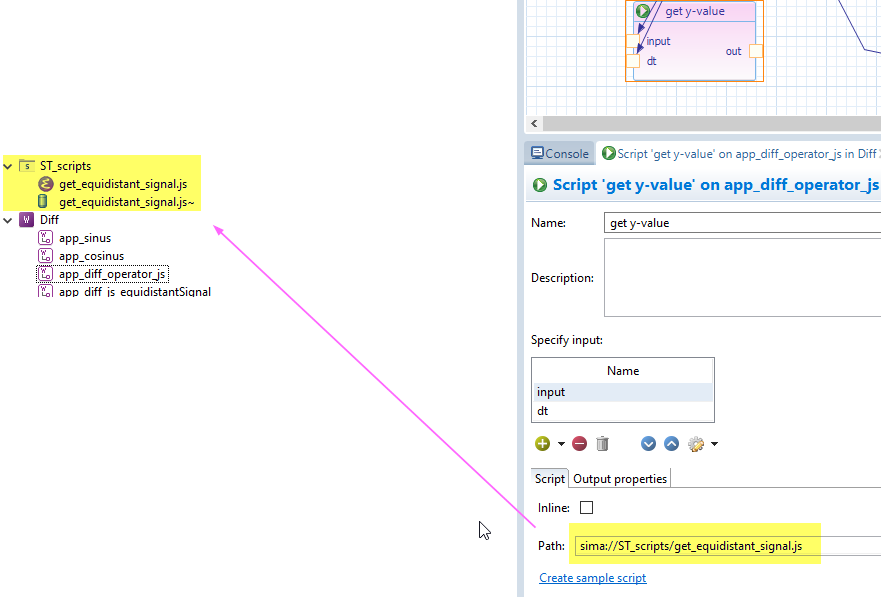The height and width of the screenshot is (597, 881).
Task: Select get_equidistant_signal.js in the tree
Action: (x=121, y=184)
